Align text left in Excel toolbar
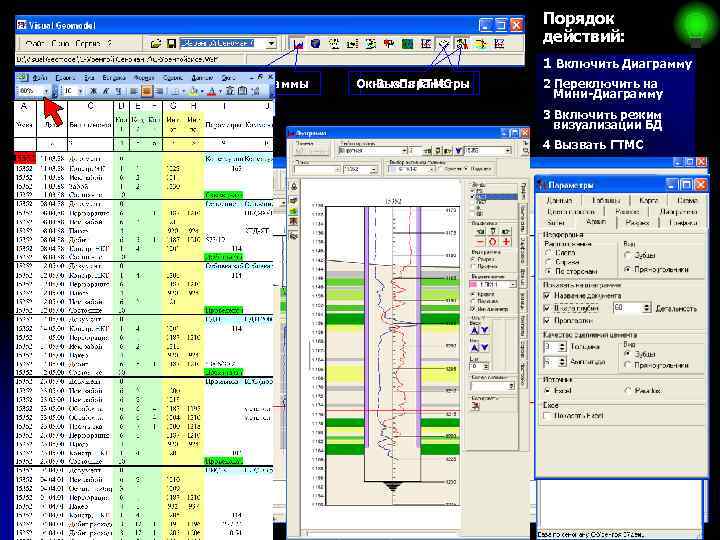 [134, 91]
